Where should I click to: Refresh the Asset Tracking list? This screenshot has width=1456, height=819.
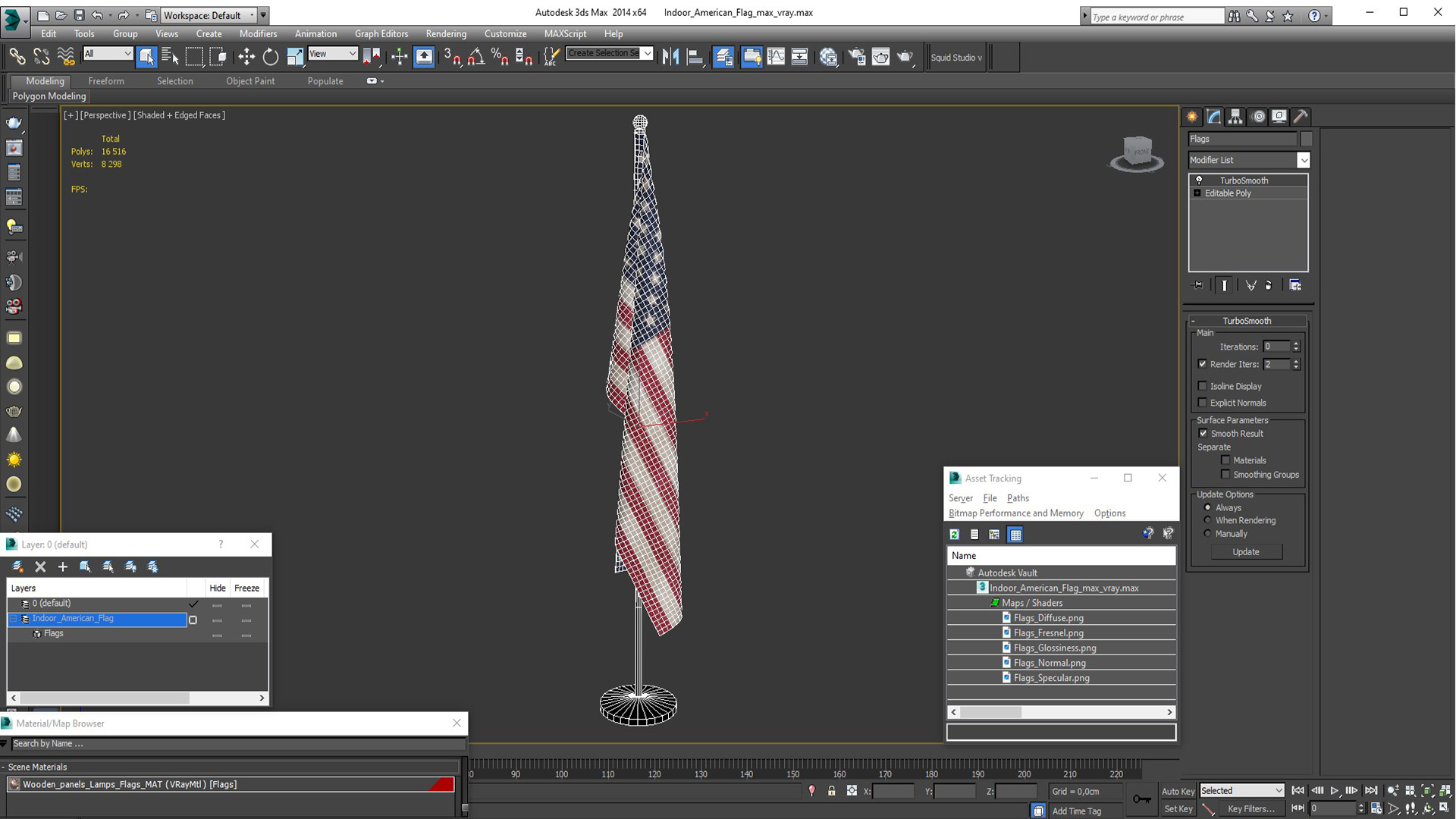(x=955, y=535)
